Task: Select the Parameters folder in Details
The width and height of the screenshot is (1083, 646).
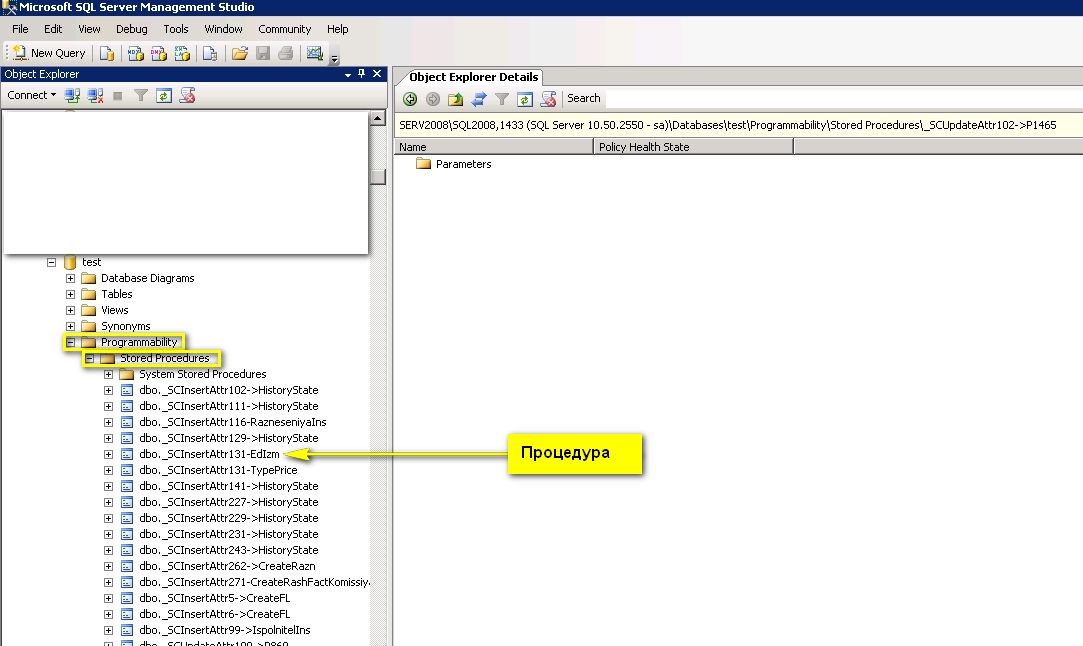Action: 454,164
